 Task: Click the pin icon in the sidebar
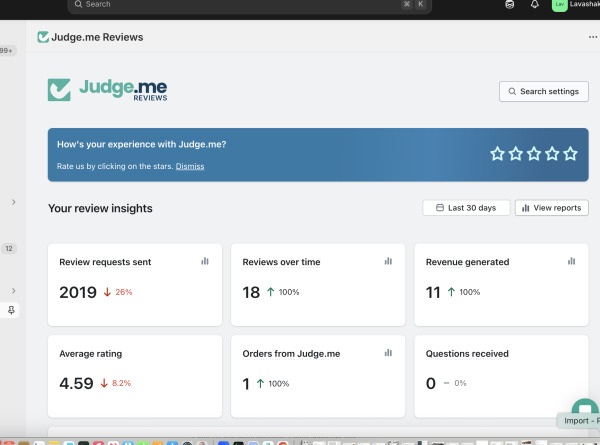click(11, 310)
